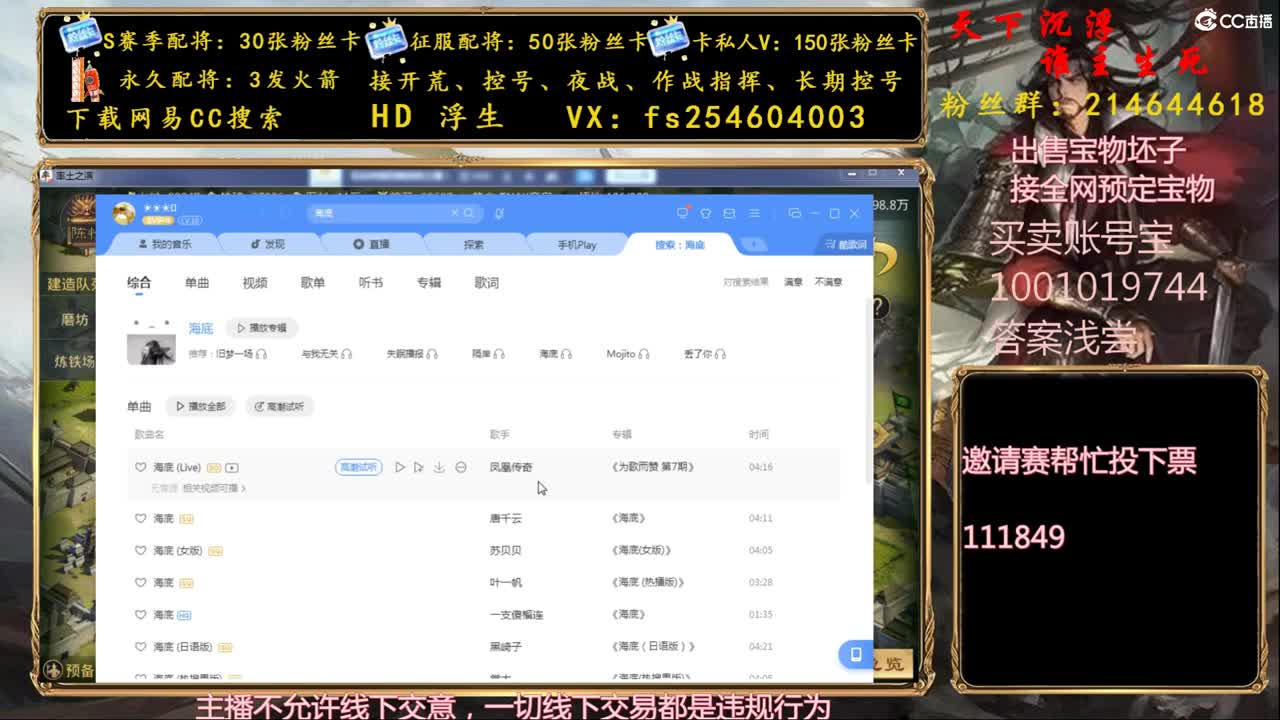
Task: Open album 《为歌而赞 第7期》
Action: [653, 467]
